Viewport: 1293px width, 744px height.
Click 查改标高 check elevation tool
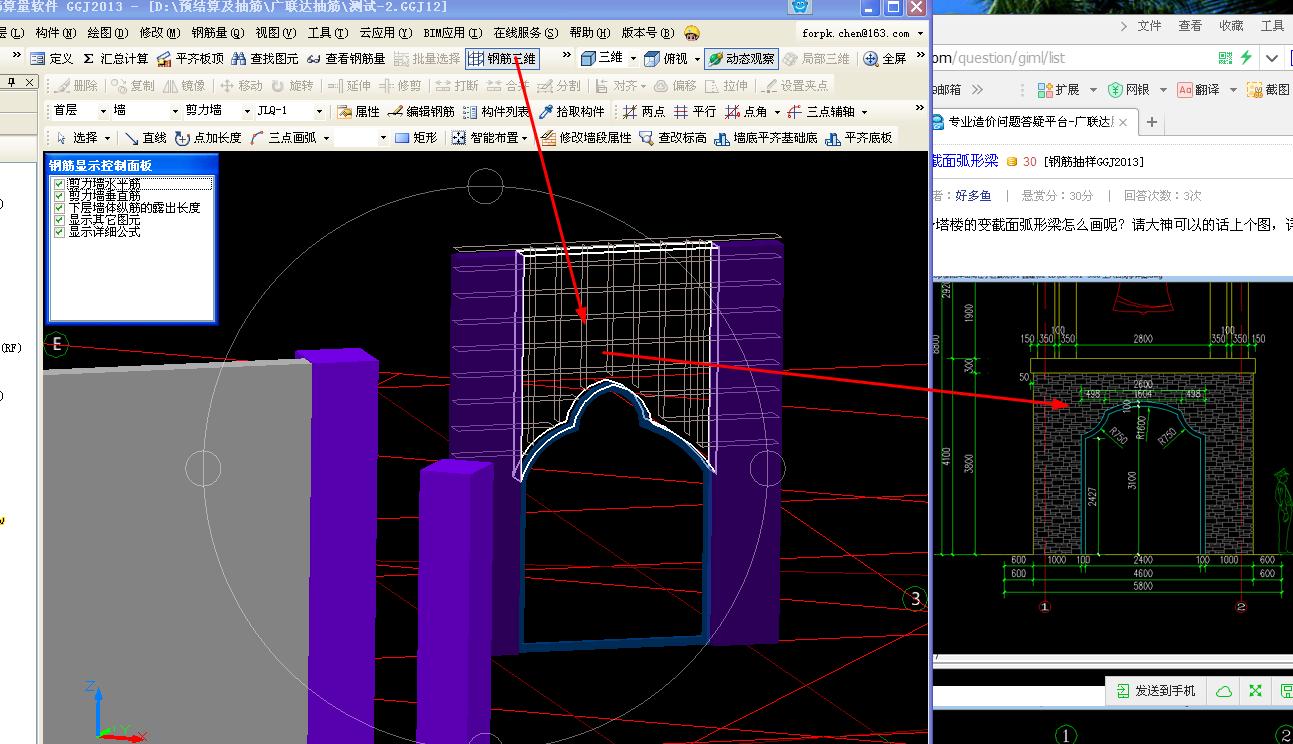coord(672,137)
